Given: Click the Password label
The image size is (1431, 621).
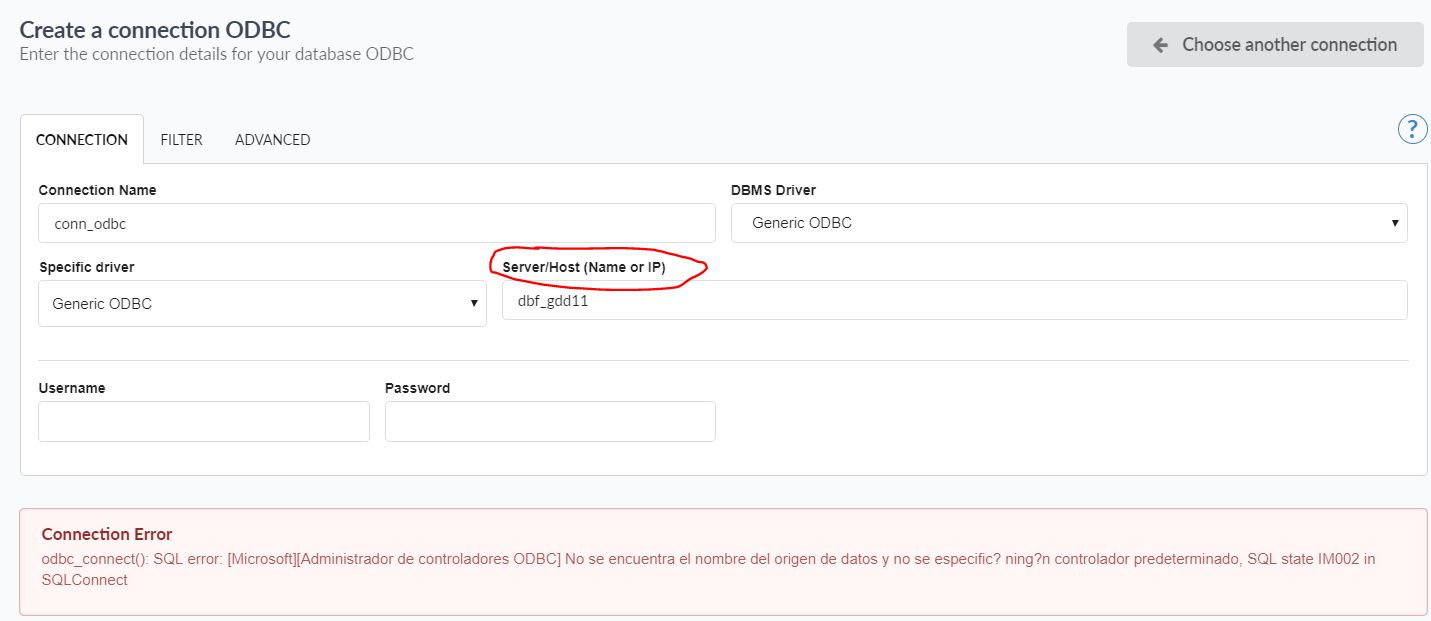Looking at the screenshot, I should (x=417, y=388).
